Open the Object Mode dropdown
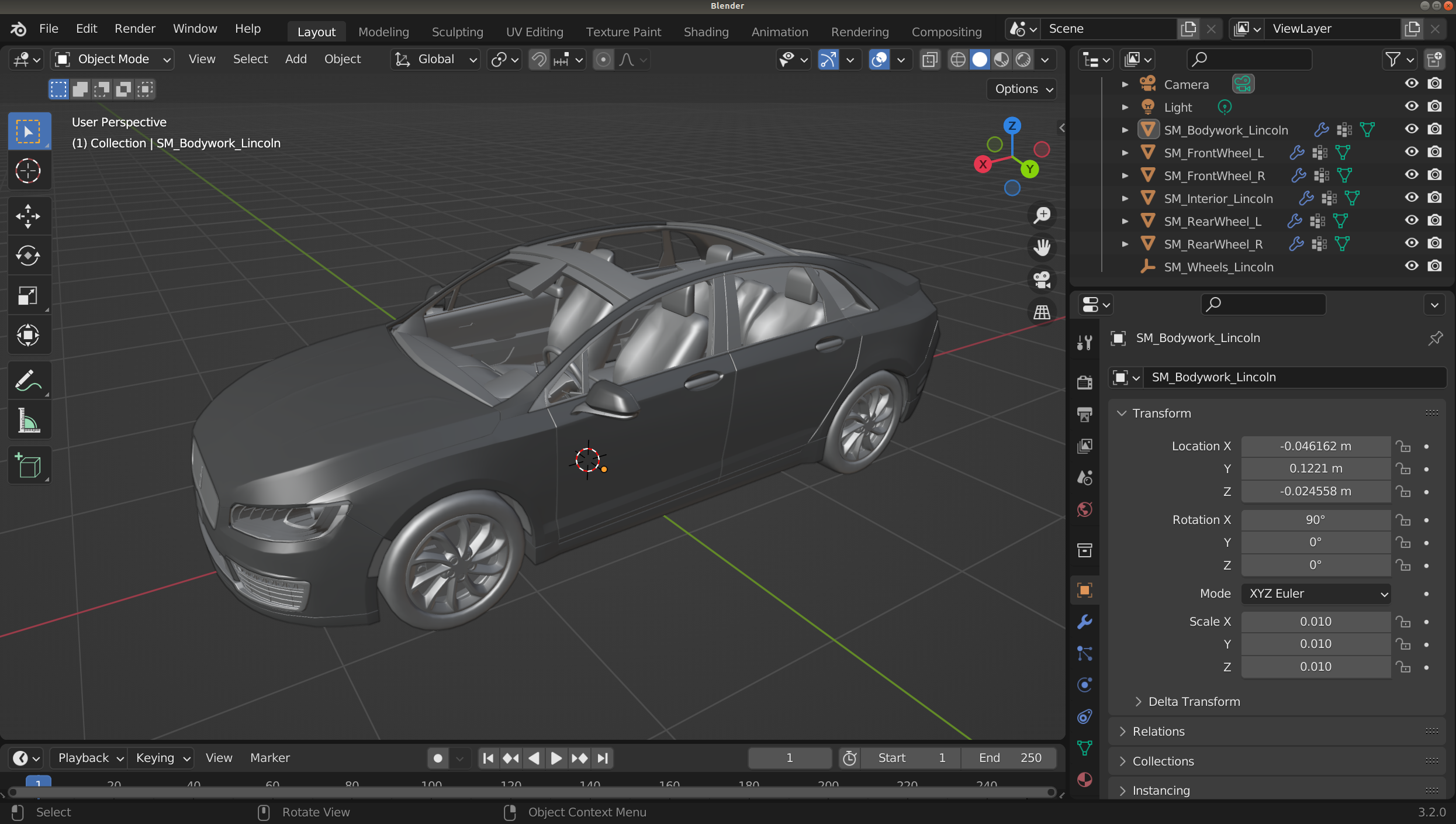Screen dimensions: 1456x824 [111, 58]
